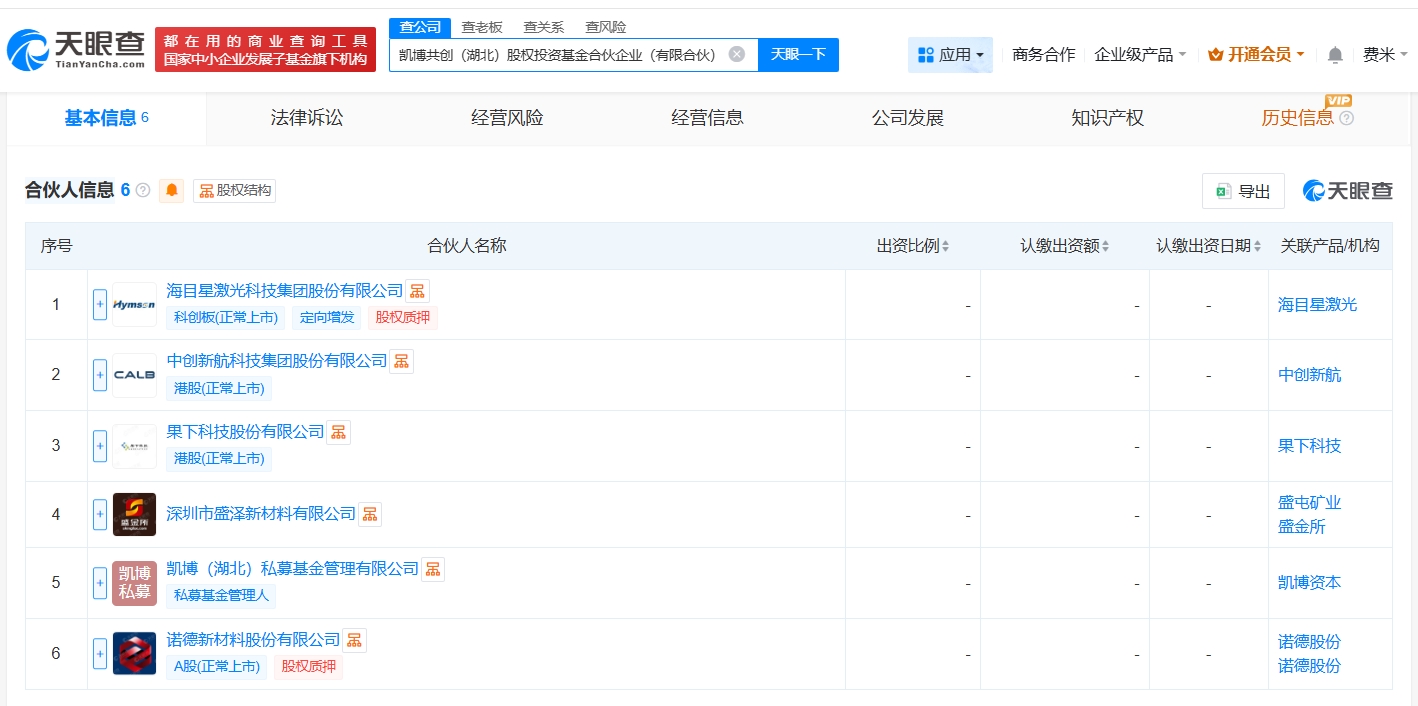Click the 果下科技 logo thumbnail
The height and width of the screenshot is (706, 1418).
(134, 446)
